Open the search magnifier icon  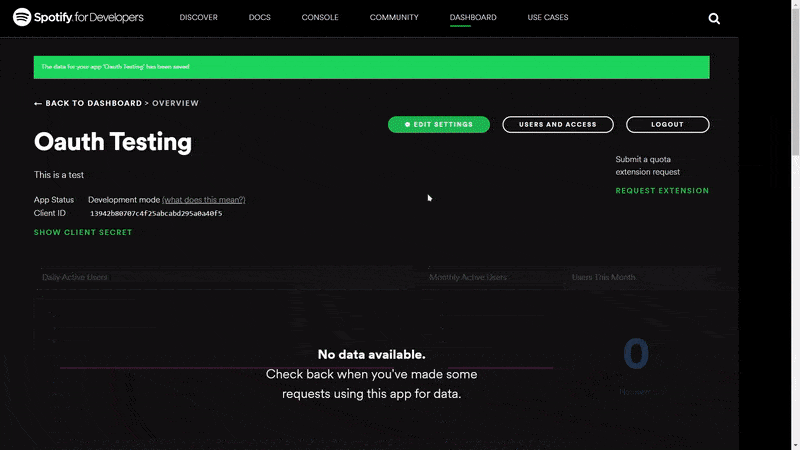tap(714, 19)
